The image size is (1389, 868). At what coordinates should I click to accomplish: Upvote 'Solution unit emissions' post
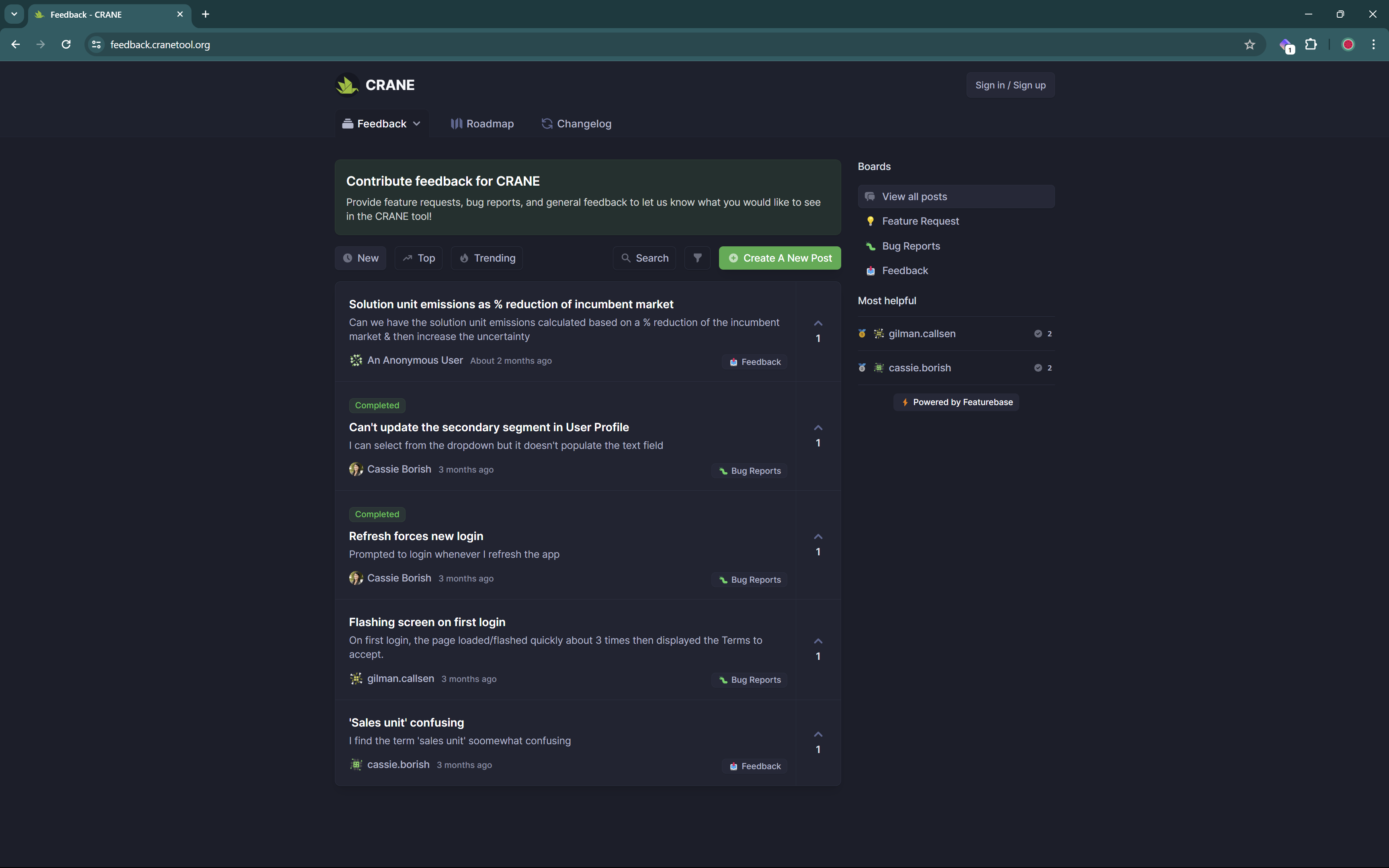(818, 324)
